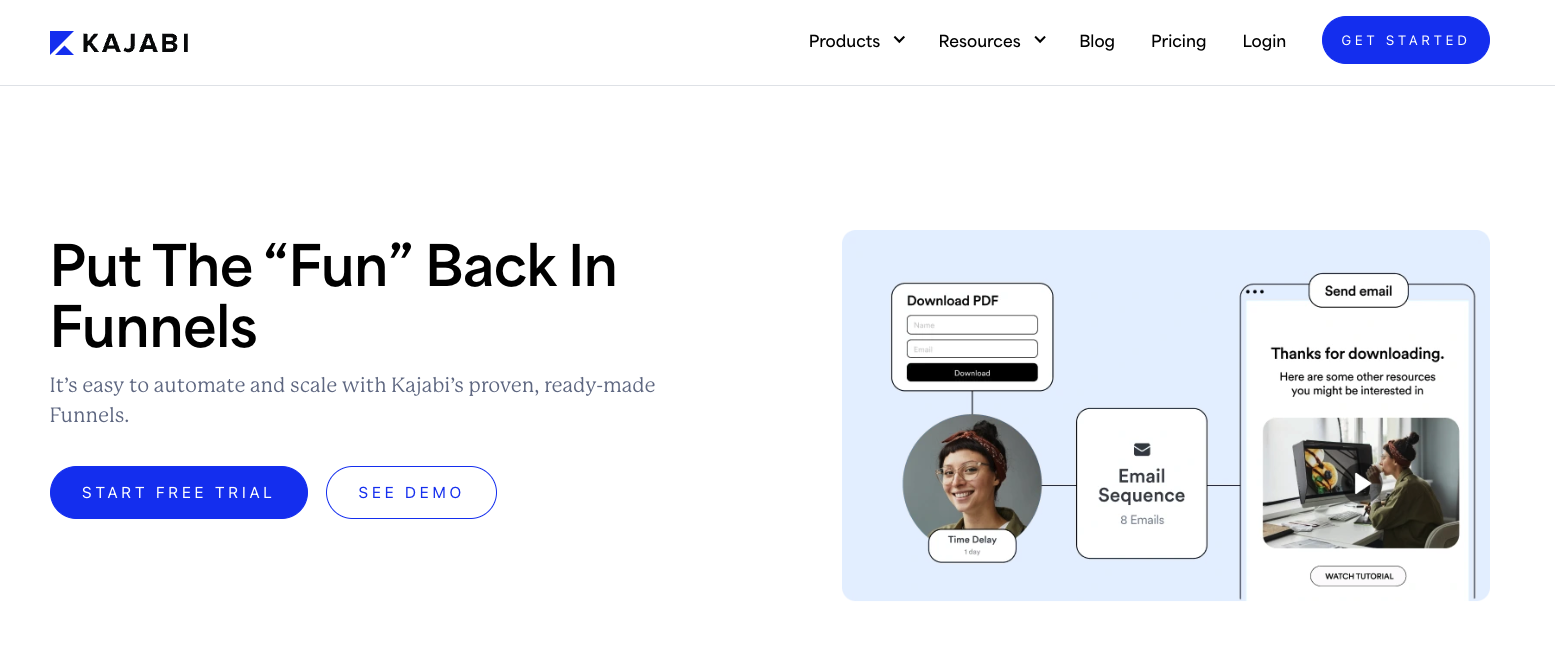Click the 'Download PDF' card title

(x=953, y=300)
